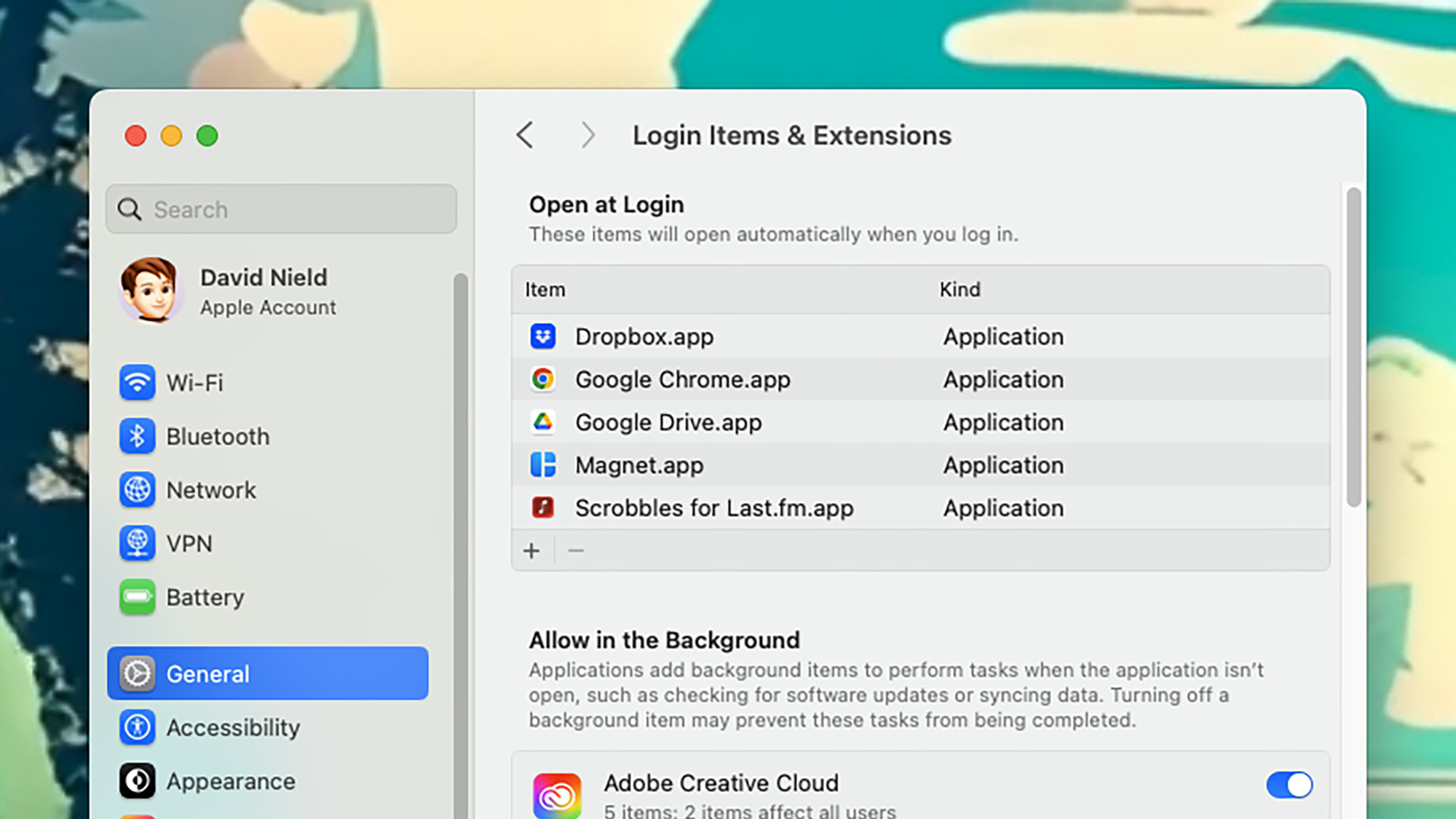The height and width of the screenshot is (819, 1456).
Task: Remove a login item with the minus button
Action: (576, 551)
